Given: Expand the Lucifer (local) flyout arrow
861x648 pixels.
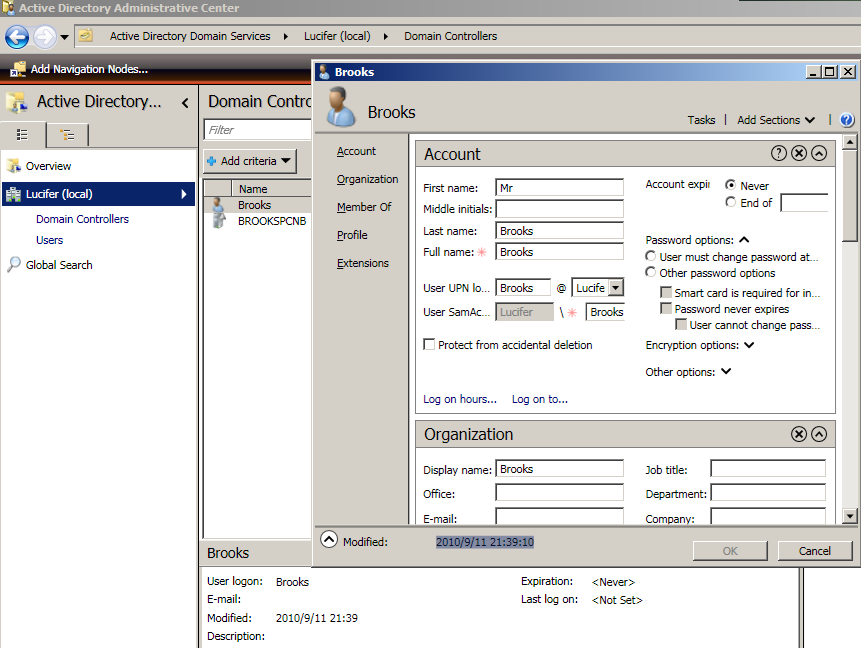Looking at the screenshot, I should tap(184, 194).
